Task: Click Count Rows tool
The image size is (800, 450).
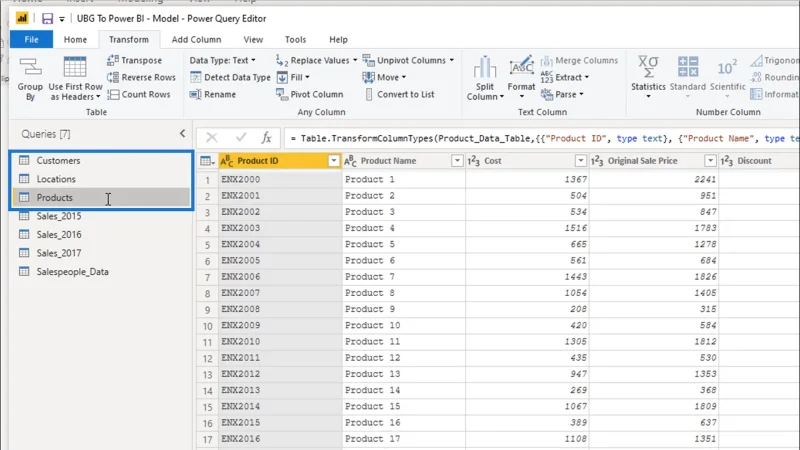Action: coord(139,94)
